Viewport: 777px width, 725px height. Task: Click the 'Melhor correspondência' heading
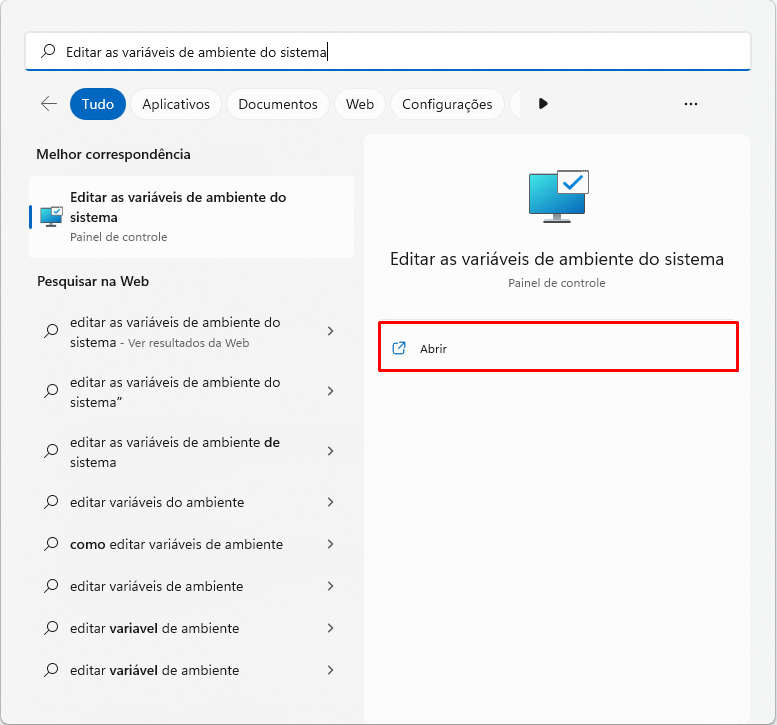click(113, 154)
